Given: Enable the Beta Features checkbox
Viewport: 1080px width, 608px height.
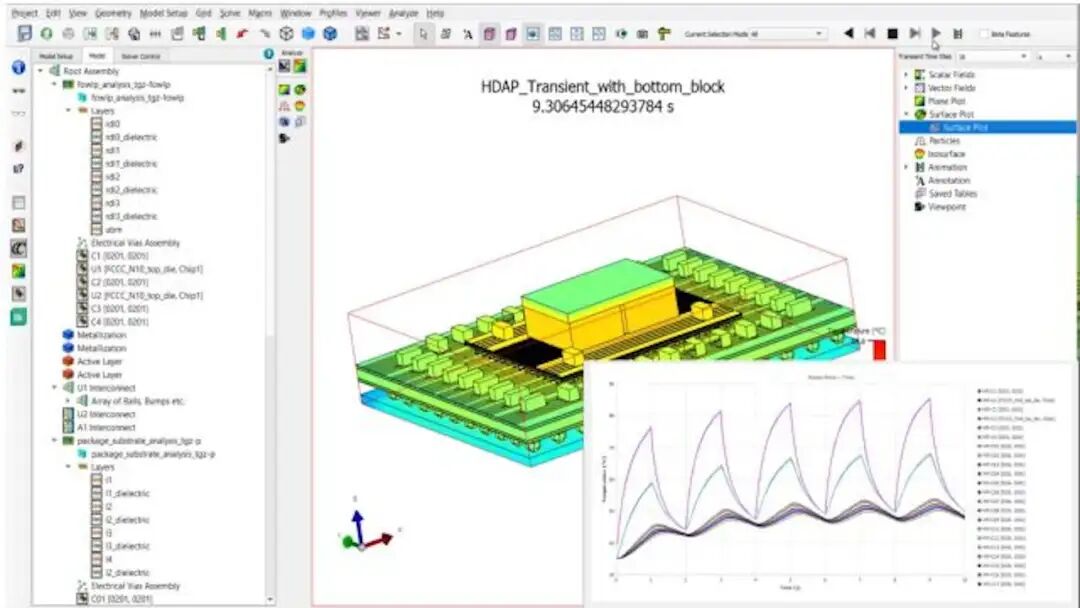Looking at the screenshot, I should pos(984,34).
